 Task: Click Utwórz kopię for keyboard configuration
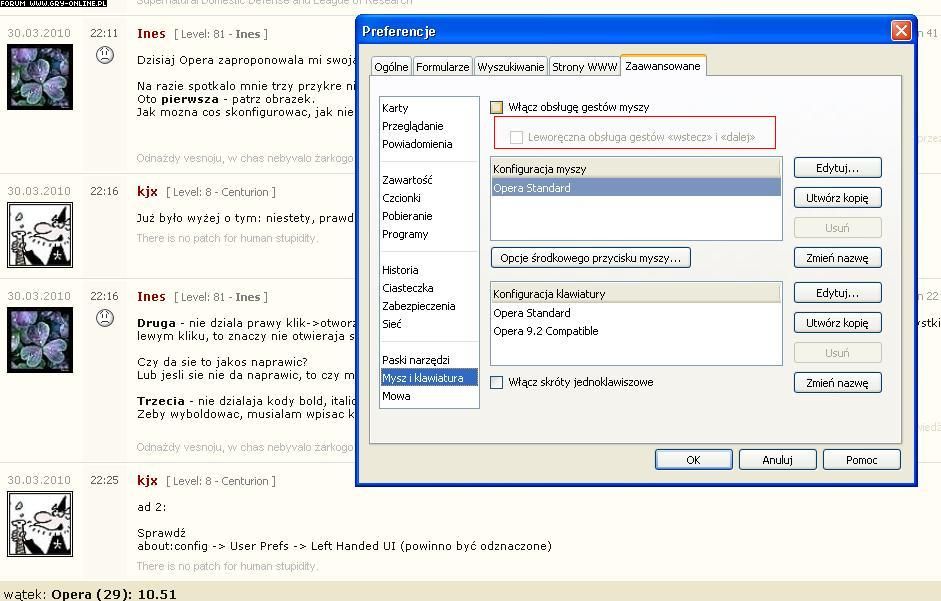[837, 323]
